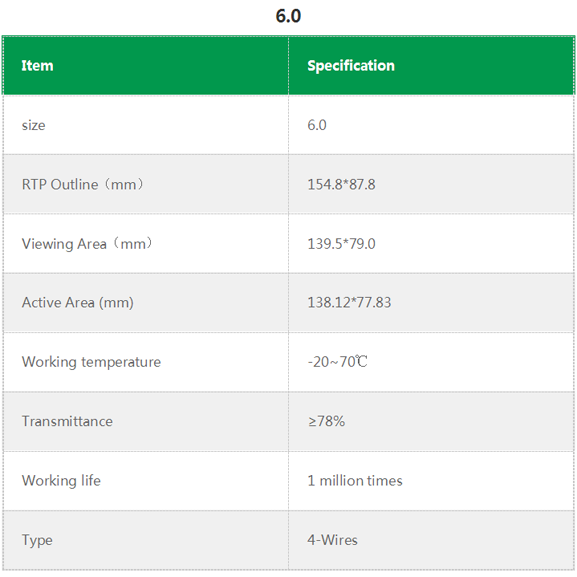Image resolution: width=577 pixels, height=577 pixels.
Task: Click the green table header bar
Action: (x=288, y=66)
